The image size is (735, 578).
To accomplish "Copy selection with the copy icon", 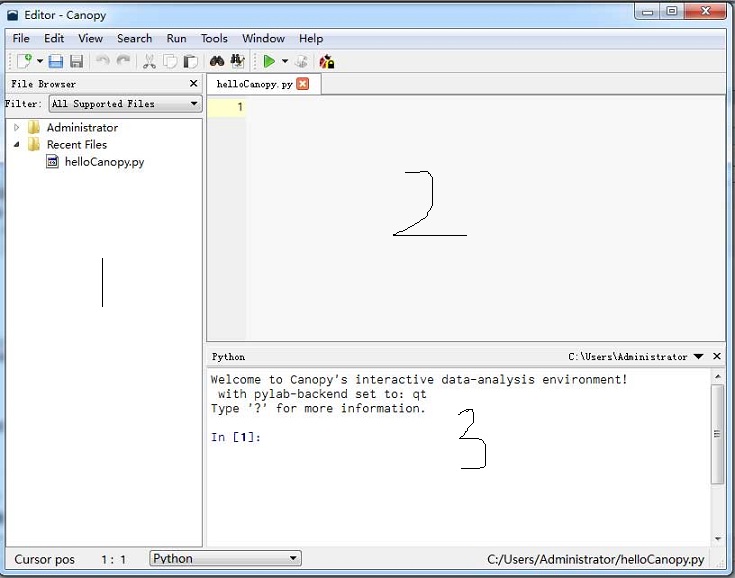I will tap(170, 61).
